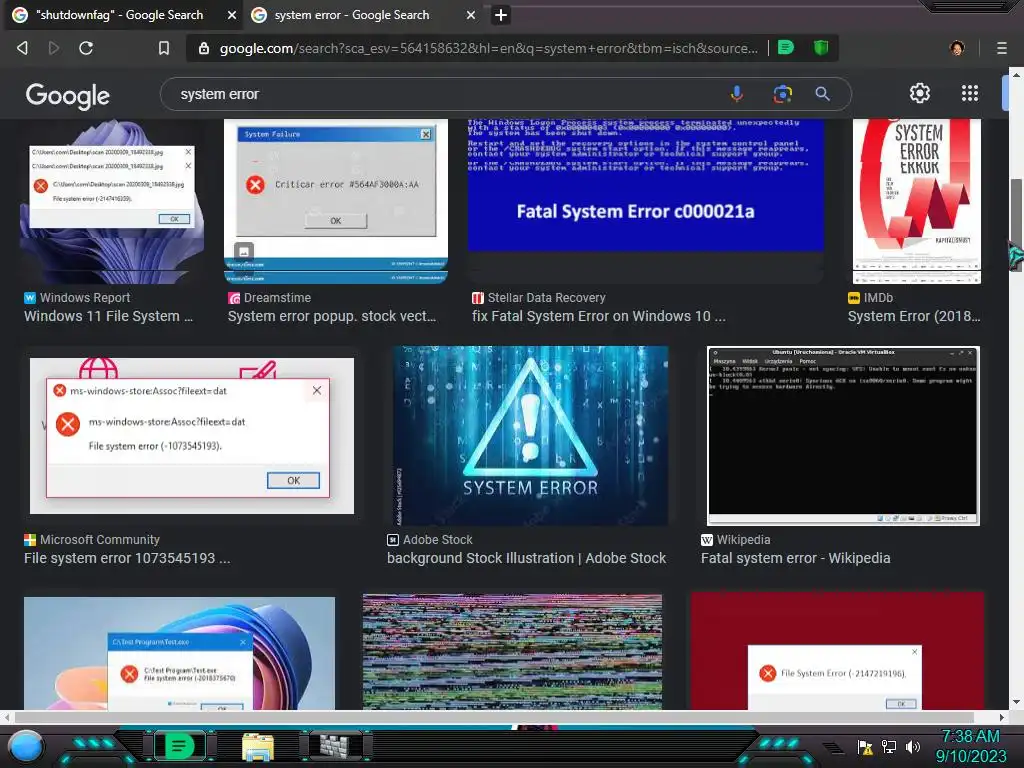
Task: Open the Google apps grid
Action: [970, 93]
